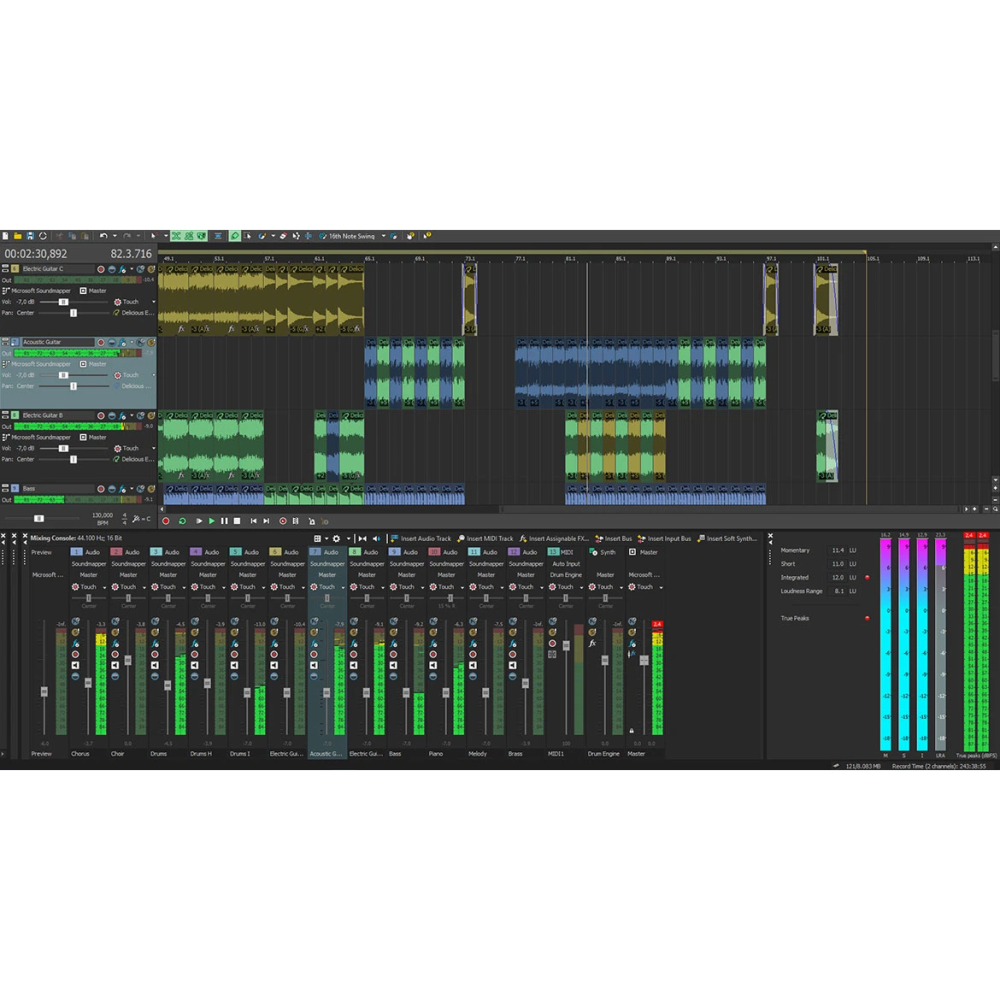This screenshot has height=1000, width=1000.
Task: Select the Erase tool
Action: click(x=283, y=236)
